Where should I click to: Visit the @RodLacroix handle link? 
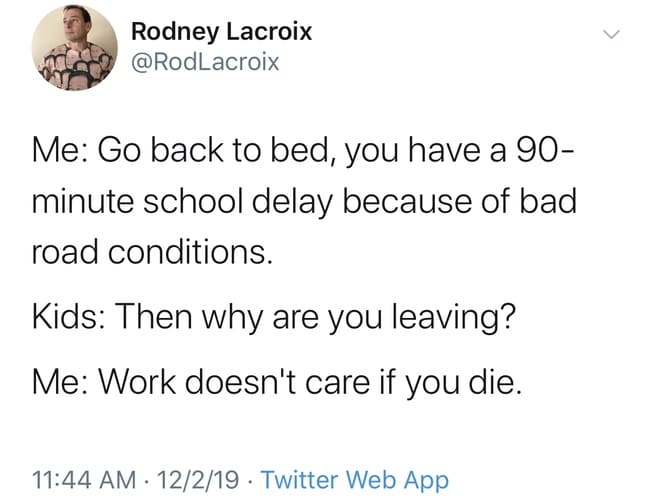[x=205, y=62]
